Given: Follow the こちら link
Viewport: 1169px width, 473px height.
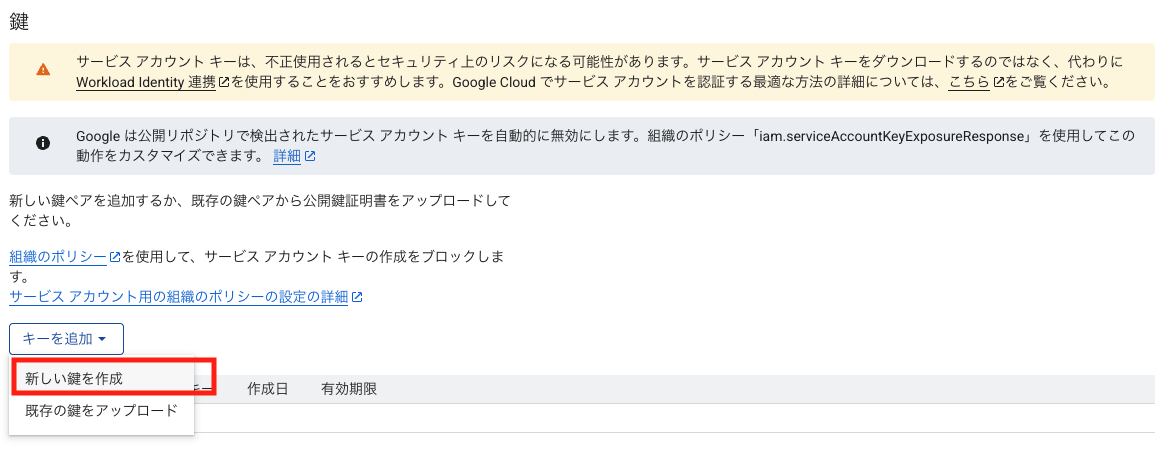Looking at the screenshot, I should point(969,82).
